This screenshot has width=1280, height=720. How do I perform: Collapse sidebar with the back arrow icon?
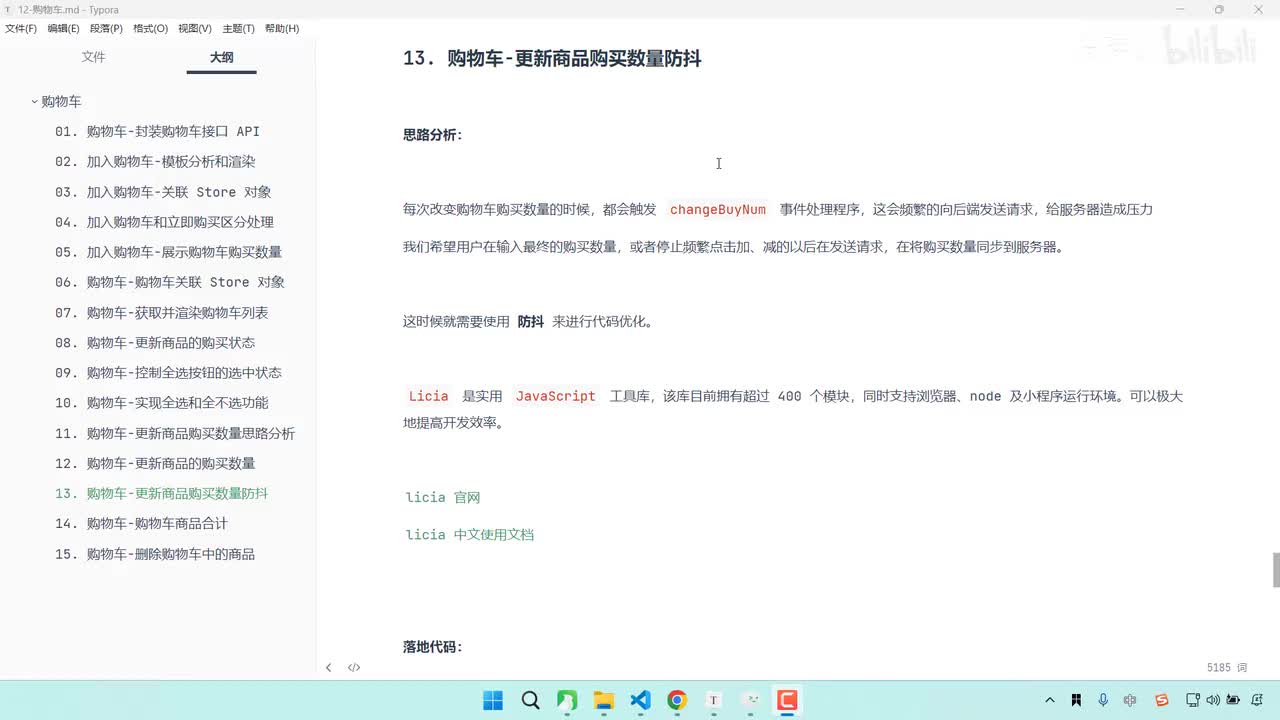(x=328, y=667)
